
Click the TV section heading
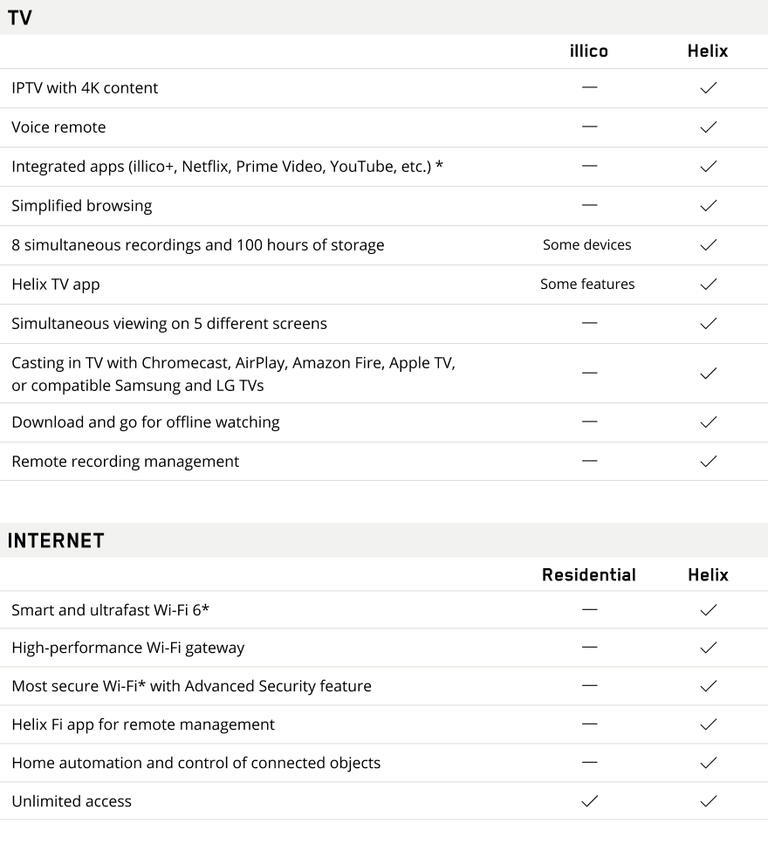click(x=20, y=18)
